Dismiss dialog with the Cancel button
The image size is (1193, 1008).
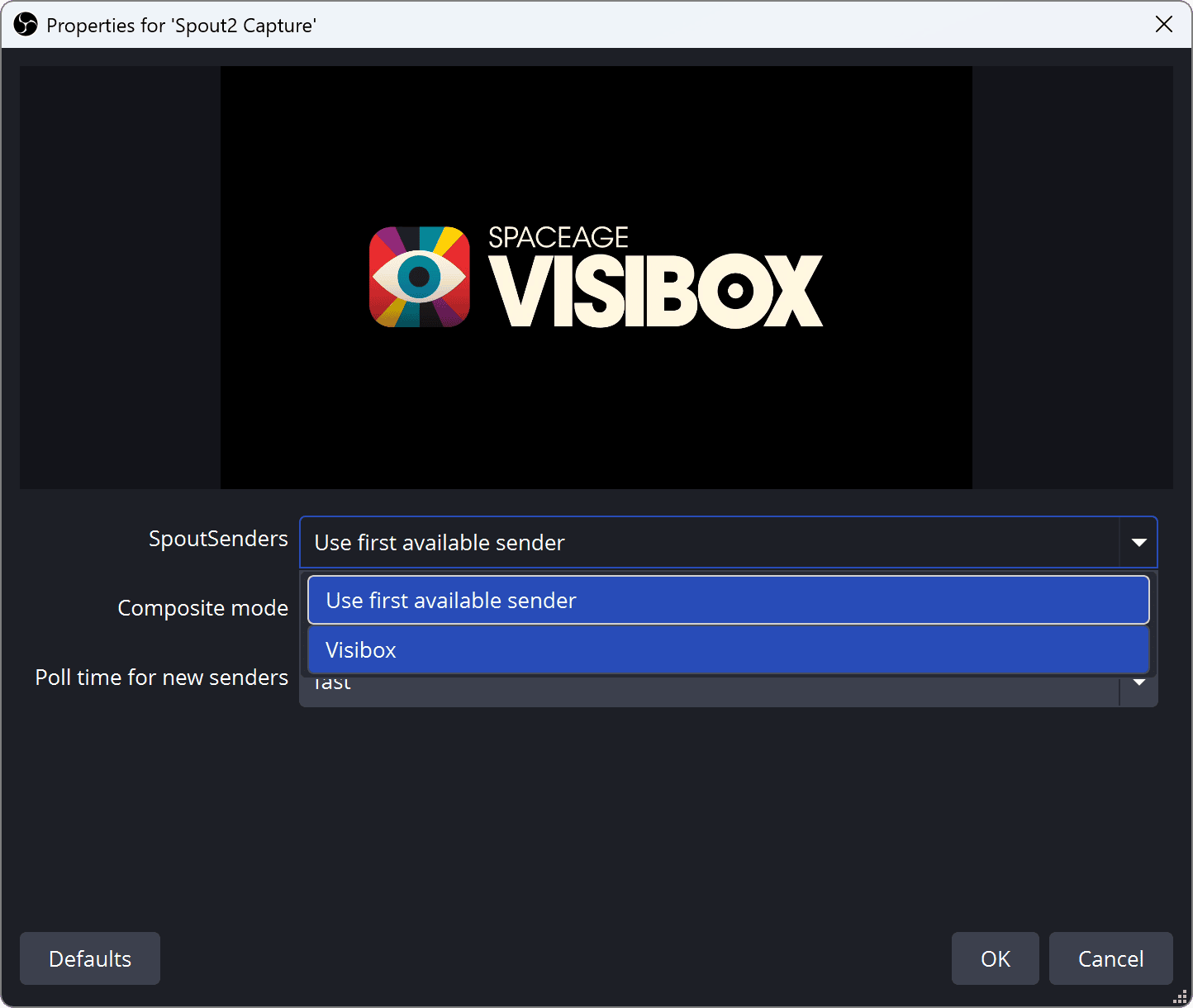tap(1111, 958)
